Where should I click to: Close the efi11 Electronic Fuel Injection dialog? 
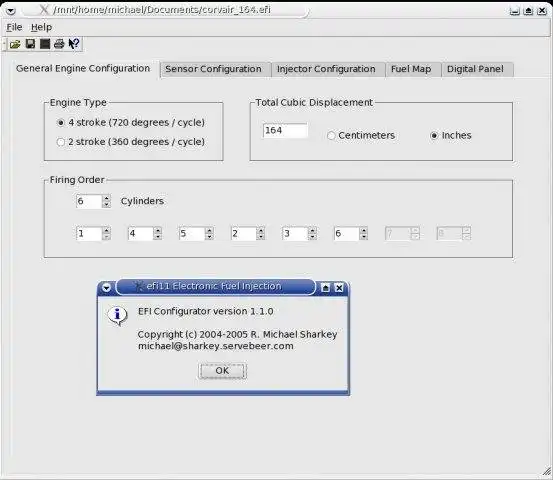(x=339, y=288)
